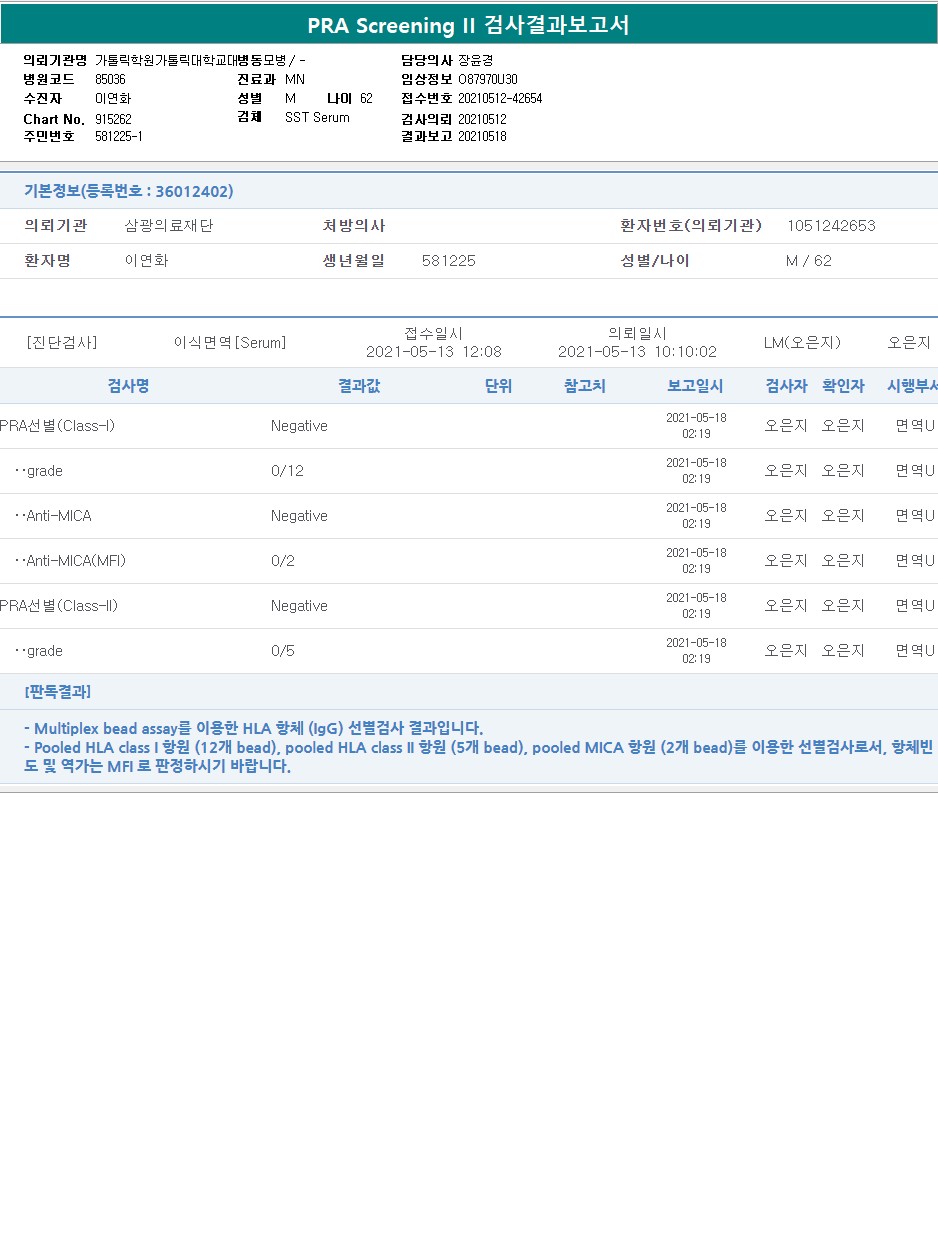Screen dimensions: 938x1240
Task: Click report date in Anti-MICA(MFI) row
Action: 696,561
